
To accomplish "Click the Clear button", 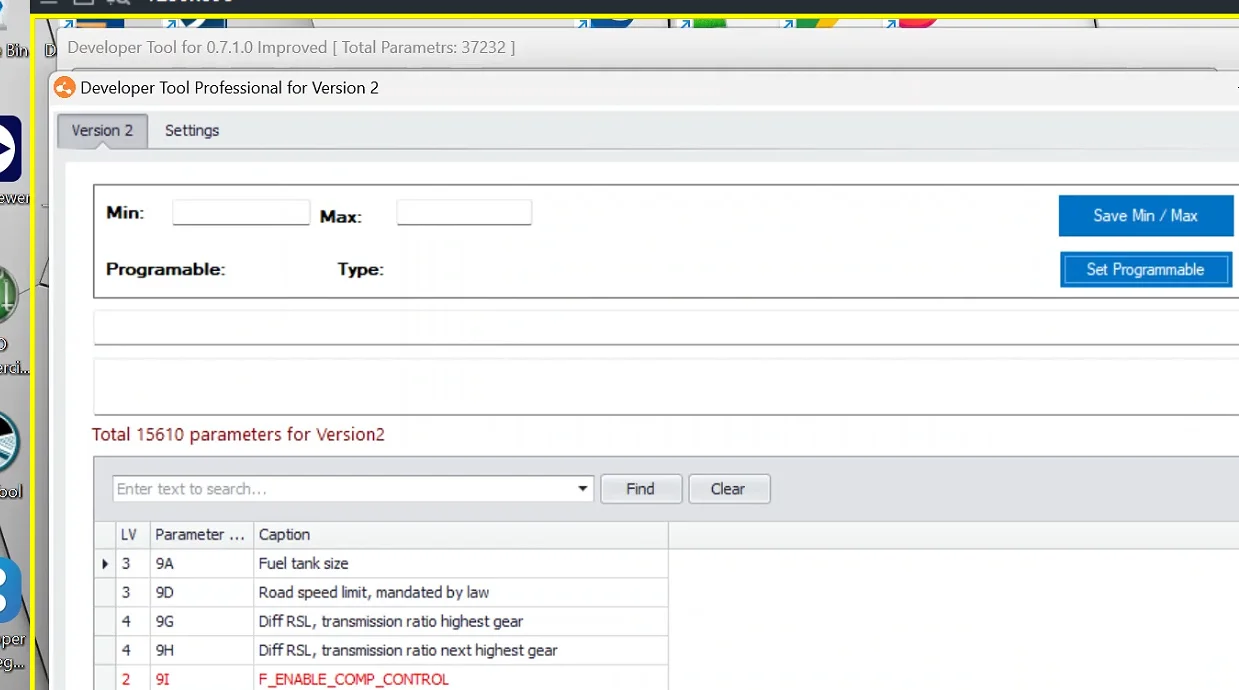I will tap(728, 489).
